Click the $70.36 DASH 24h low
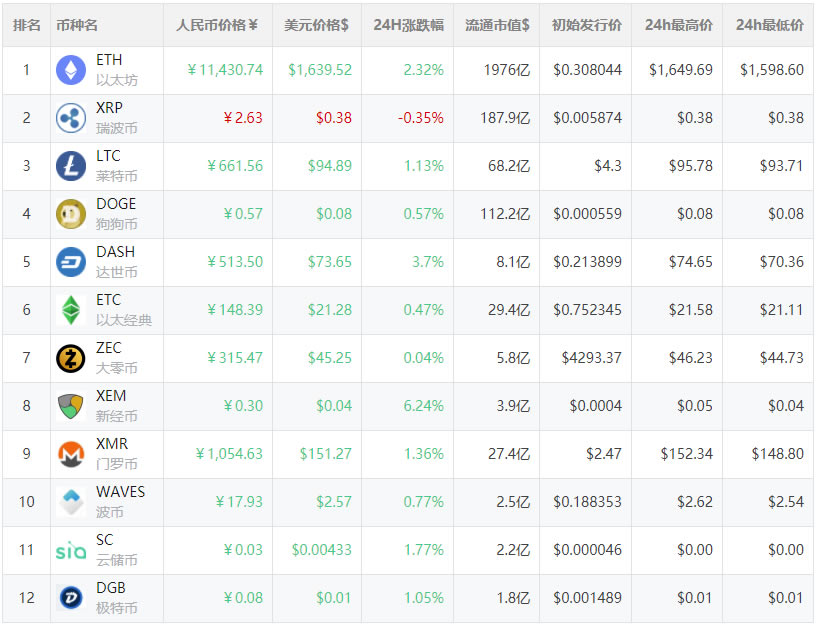The height and width of the screenshot is (626, 817). [782, 262]
